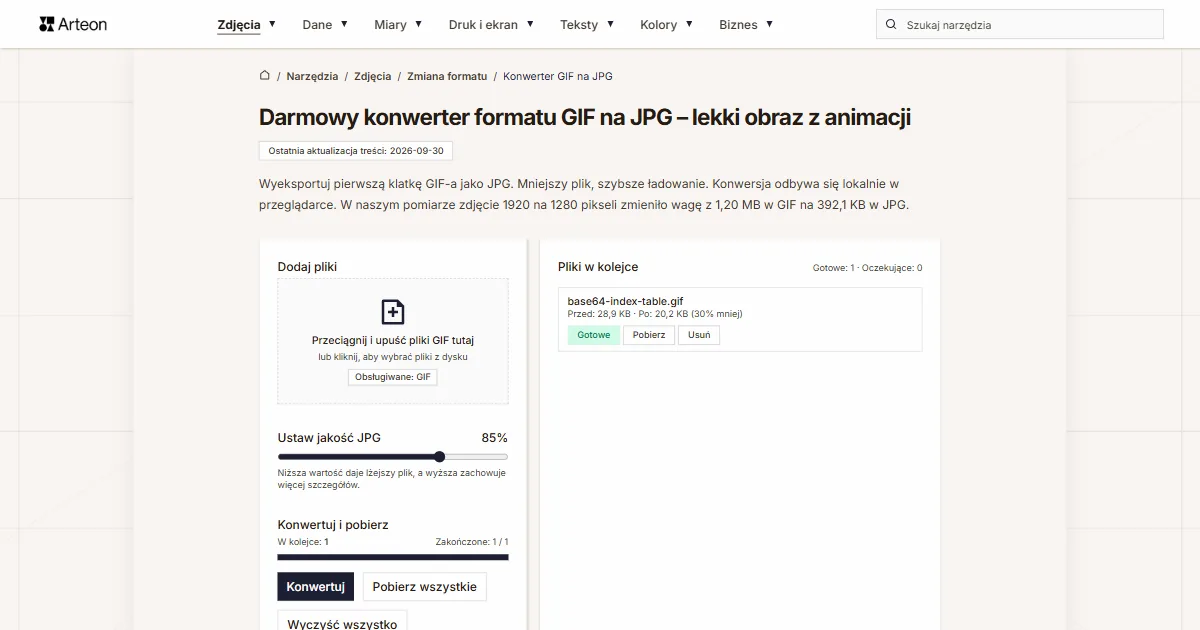Open the Teksty menu
The image size is (1200, 630).
click(579, 25)
